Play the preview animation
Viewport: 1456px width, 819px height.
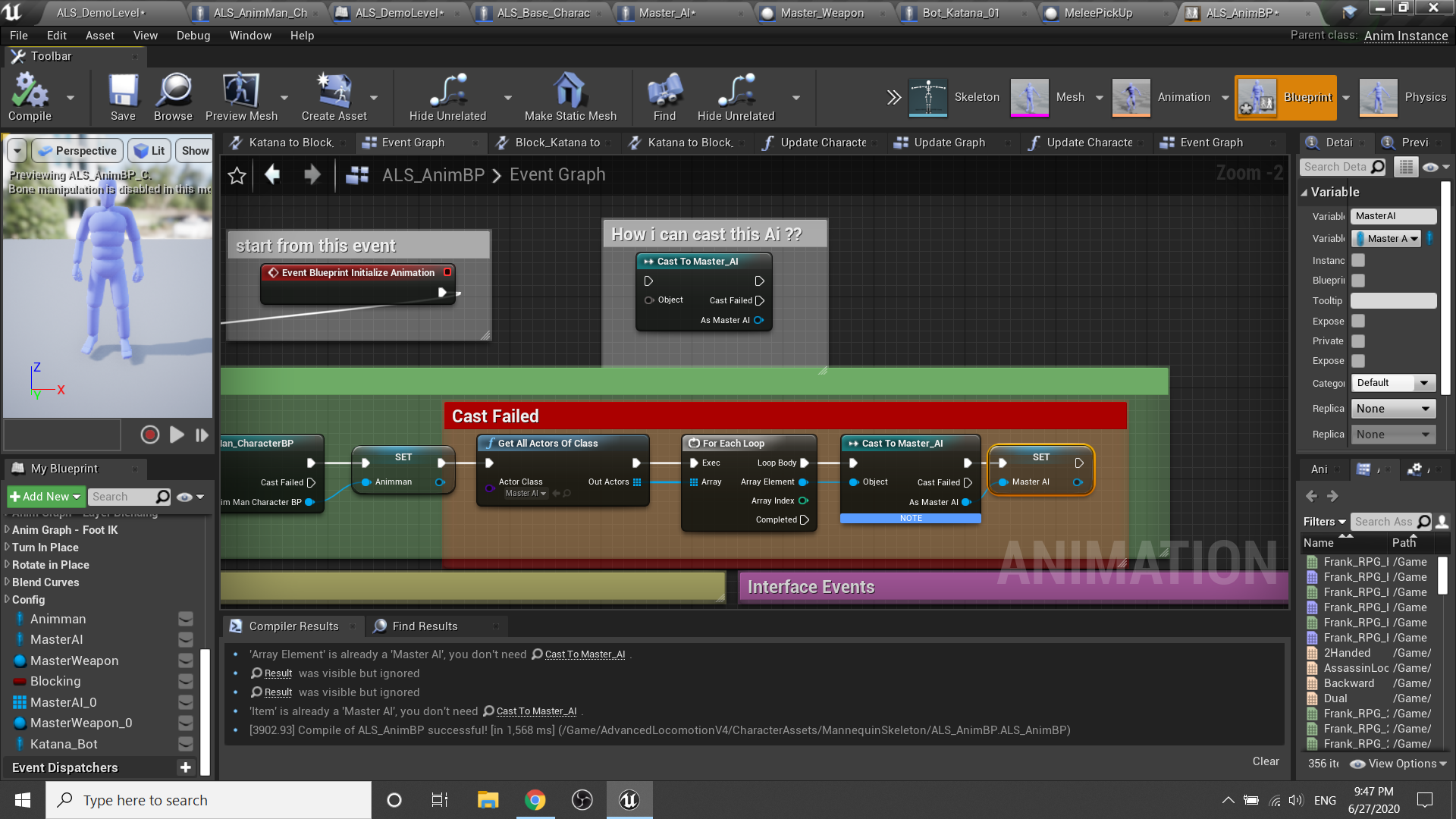pos(177,435)
